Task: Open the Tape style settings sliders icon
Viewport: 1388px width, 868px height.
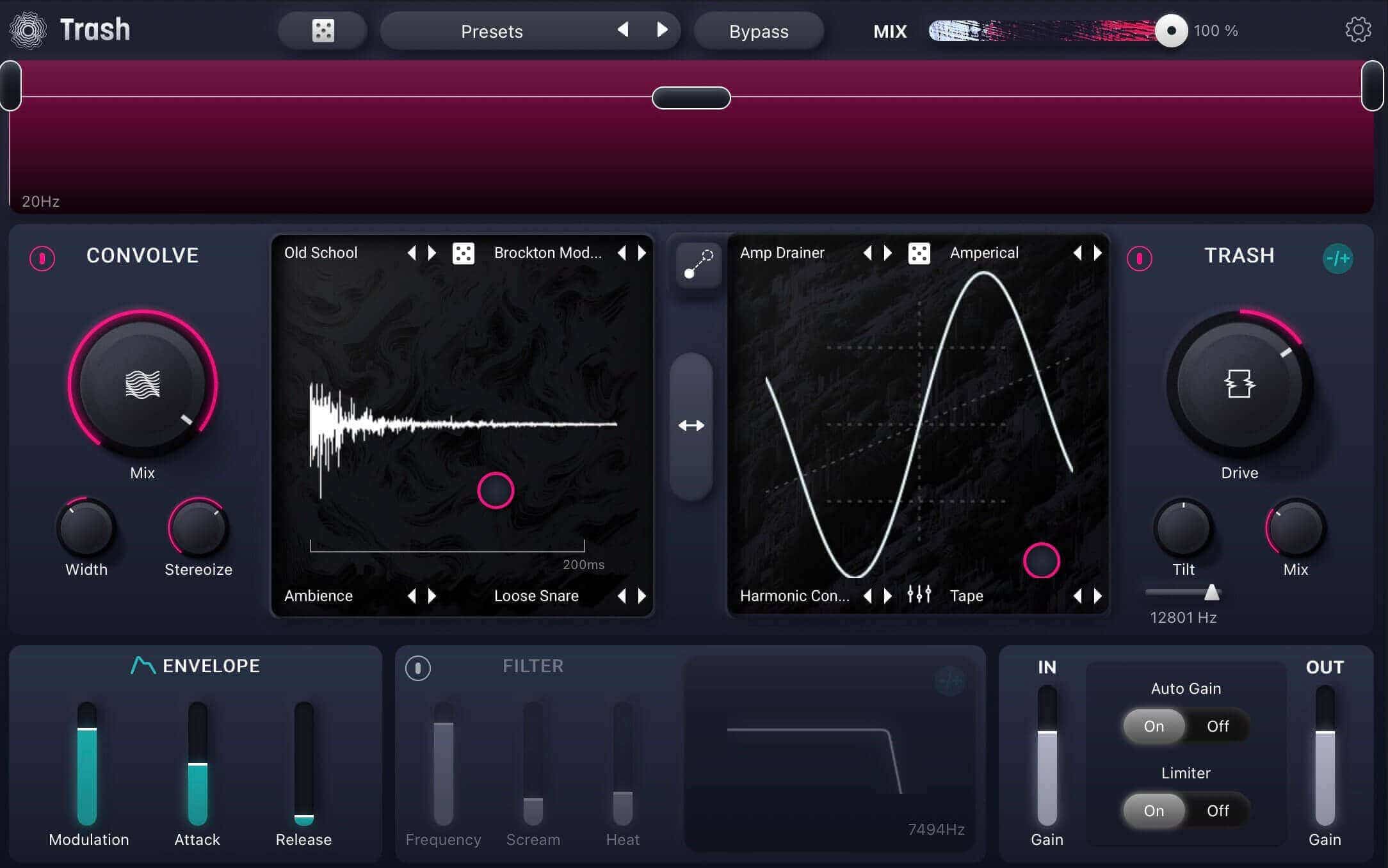Action: 919,595
